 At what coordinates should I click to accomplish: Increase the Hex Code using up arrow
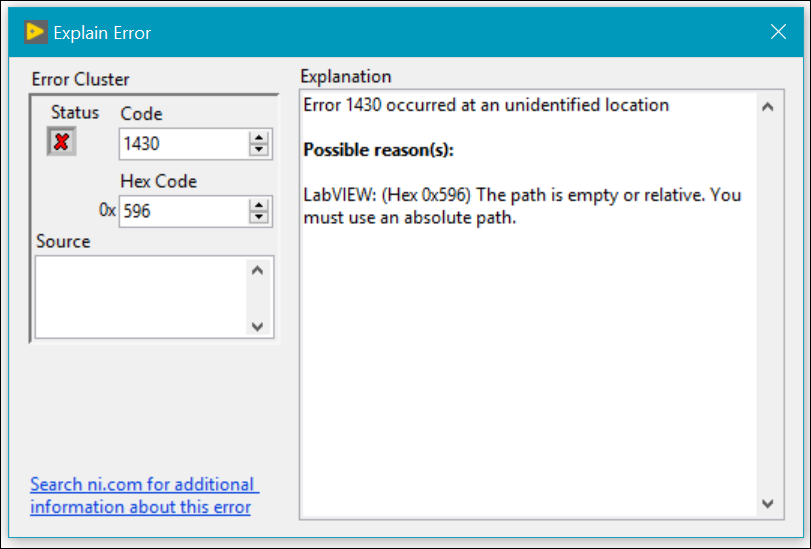click(259, 206)
